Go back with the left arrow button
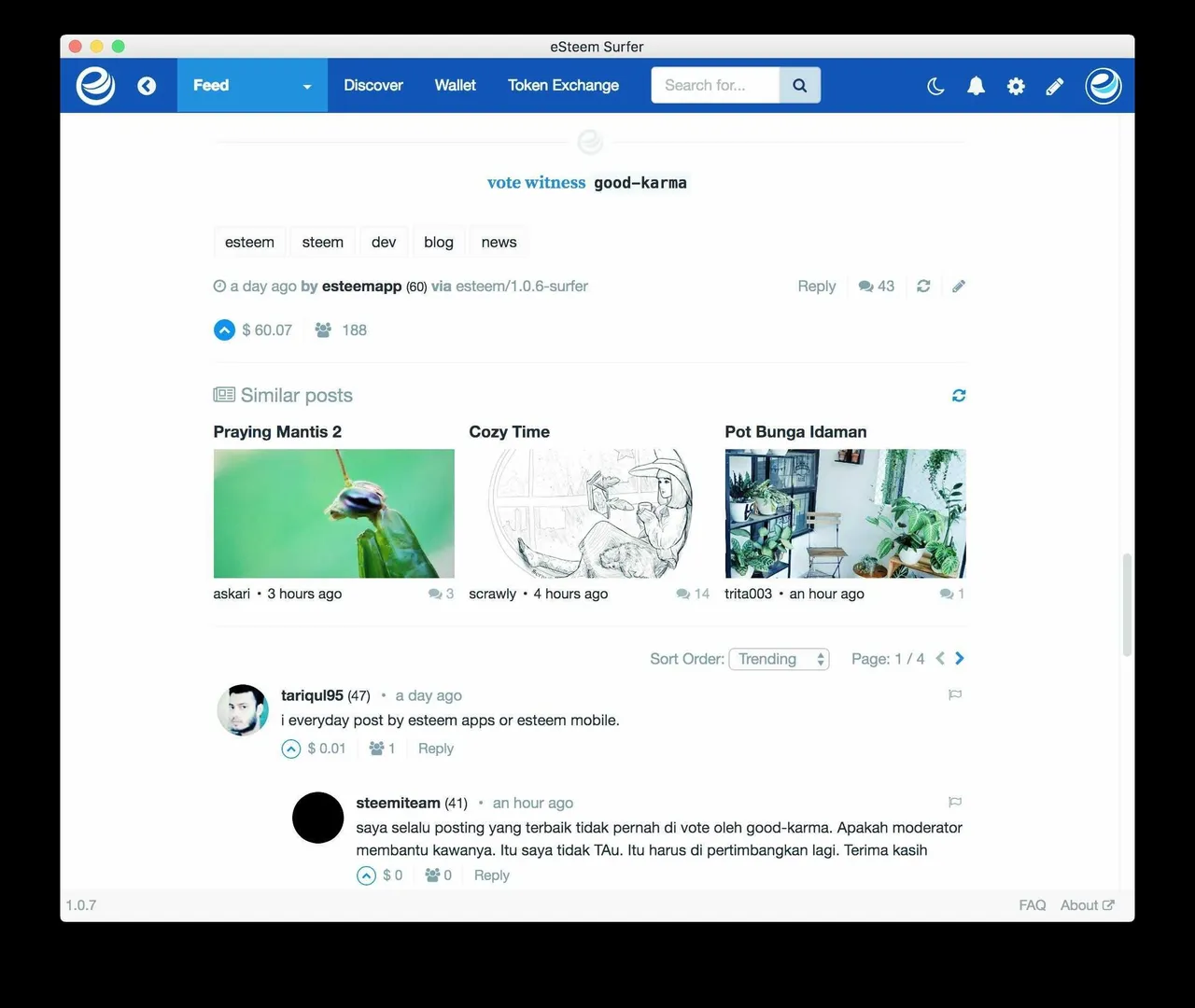This screenshot has height=1008, width=1195. (x=147, y=86)
